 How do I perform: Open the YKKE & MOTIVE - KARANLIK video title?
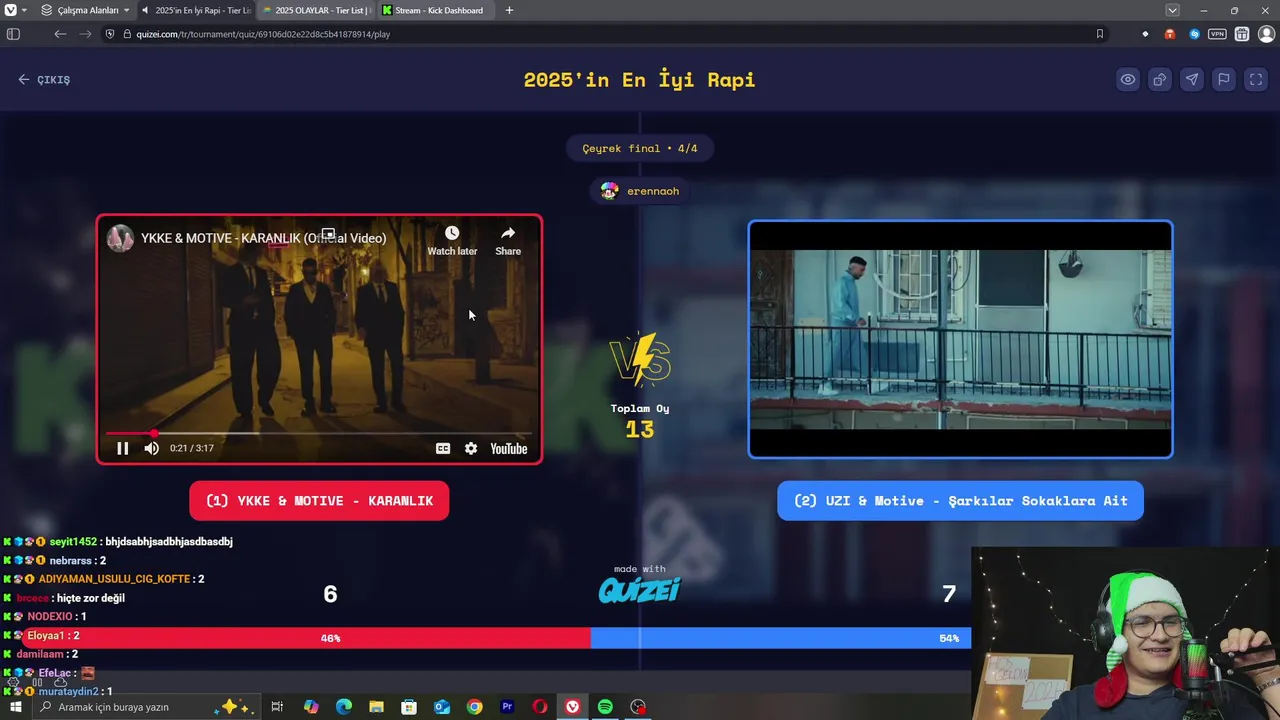click(x=263, y=238)
